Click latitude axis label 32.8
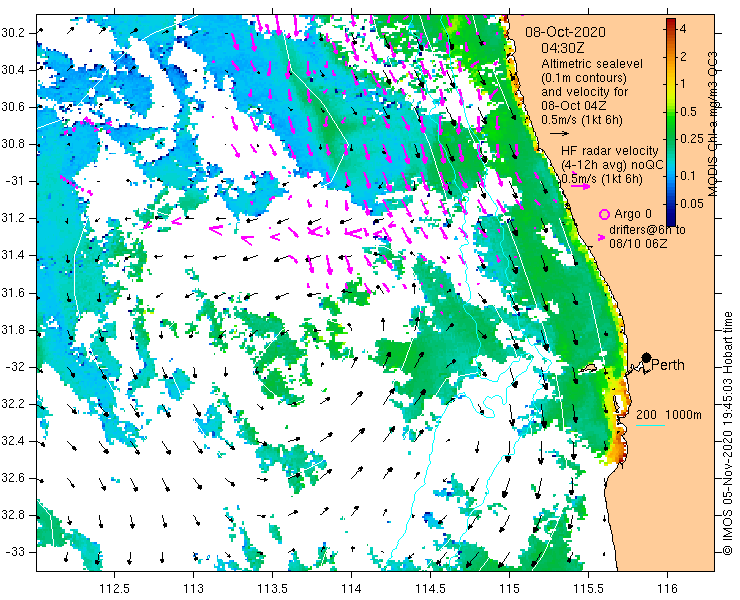The image size is (740, 600). tap(13, 515)
